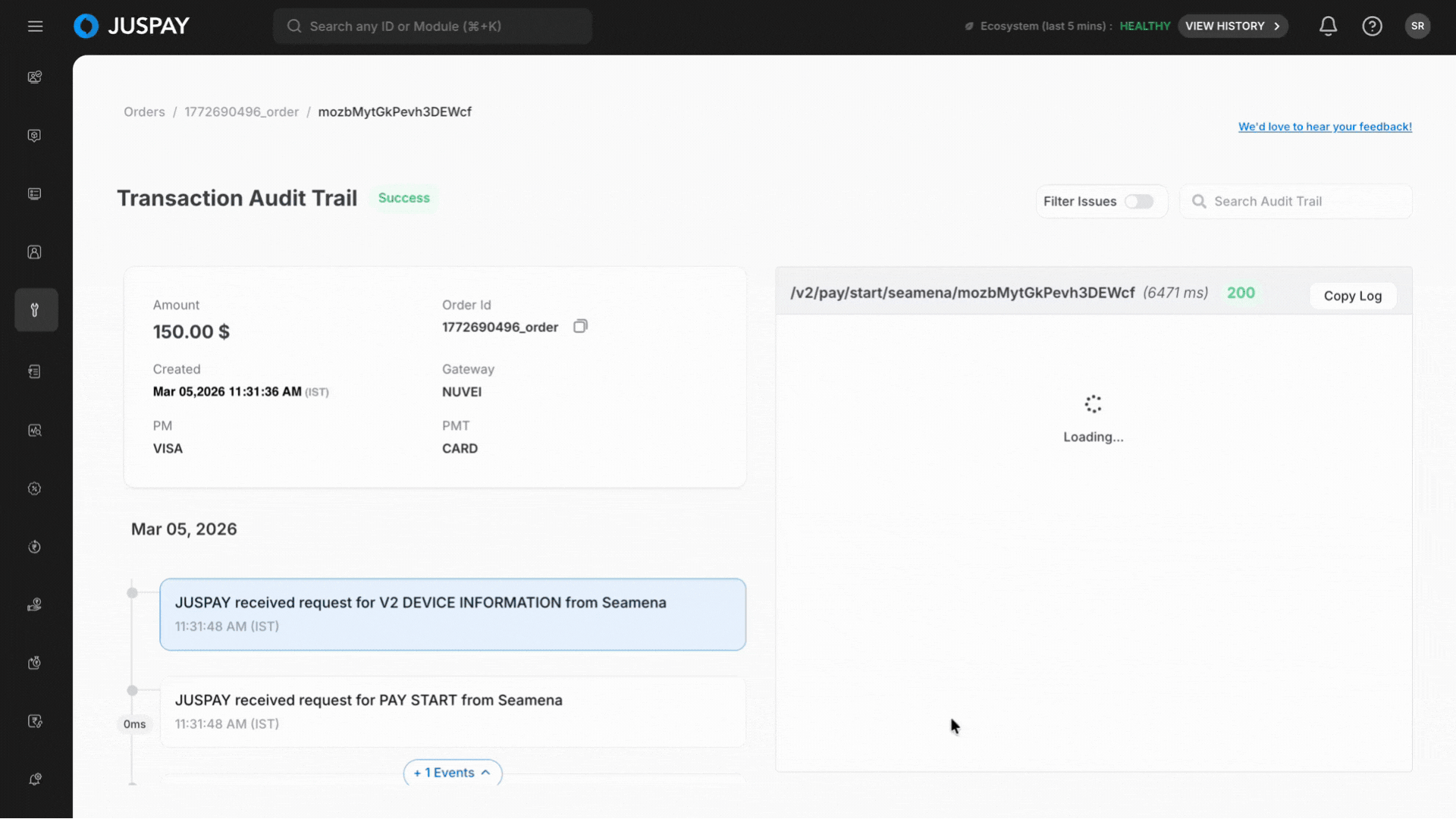Screen dimensions: 1456x819
Task: Focus the Search Audit Trail field
Action: click(x=1296, y=202)
